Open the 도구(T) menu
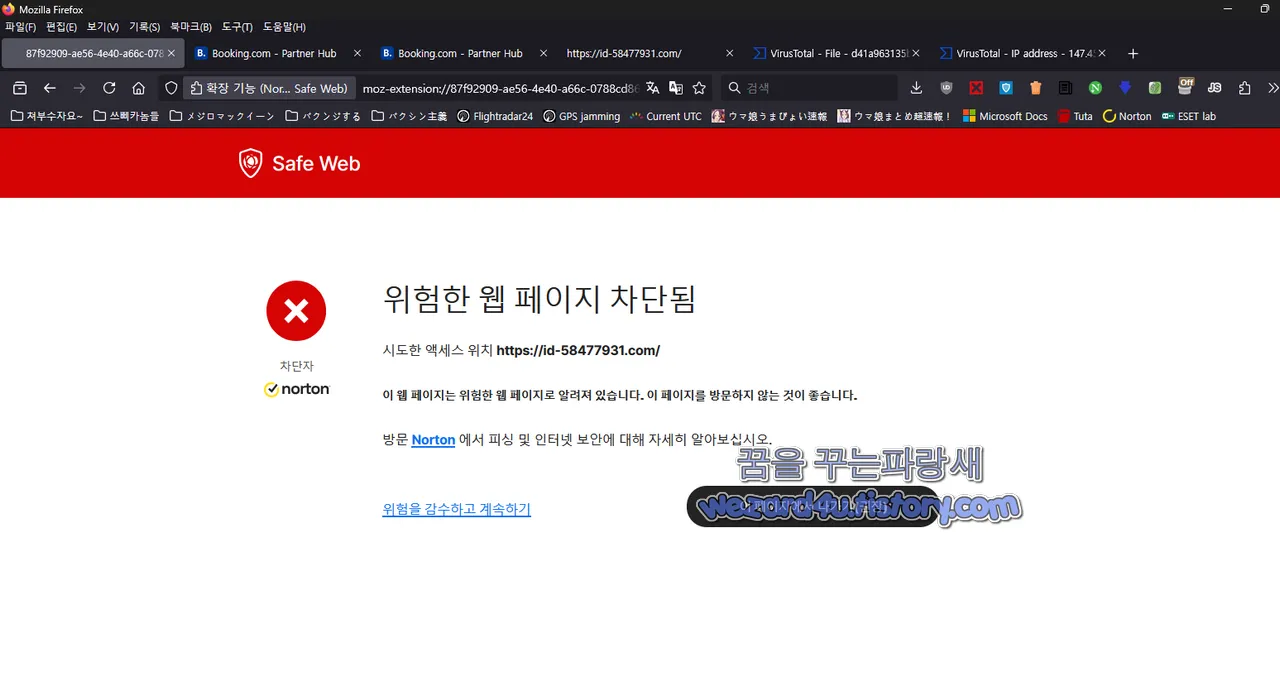The width and height of the screenshot is (1280, 682). click(236, 27)
